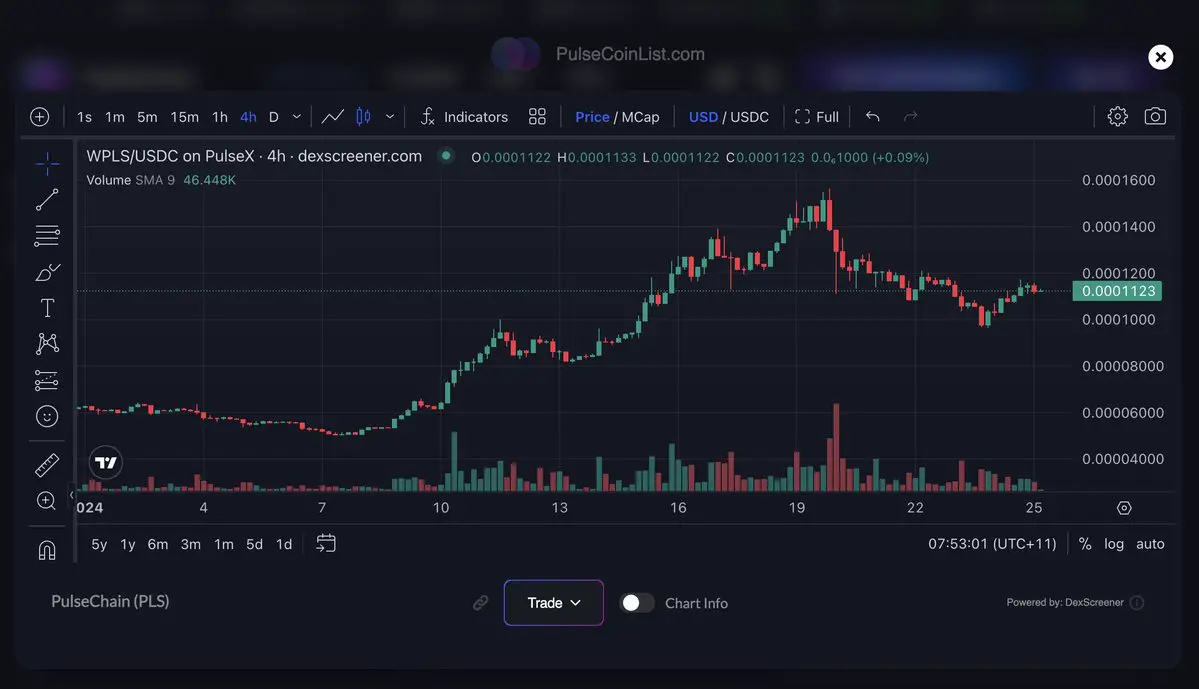Take a chart snapshot with camera icon
This screenshot has height=689, width=1199.
coord(1155,116)
